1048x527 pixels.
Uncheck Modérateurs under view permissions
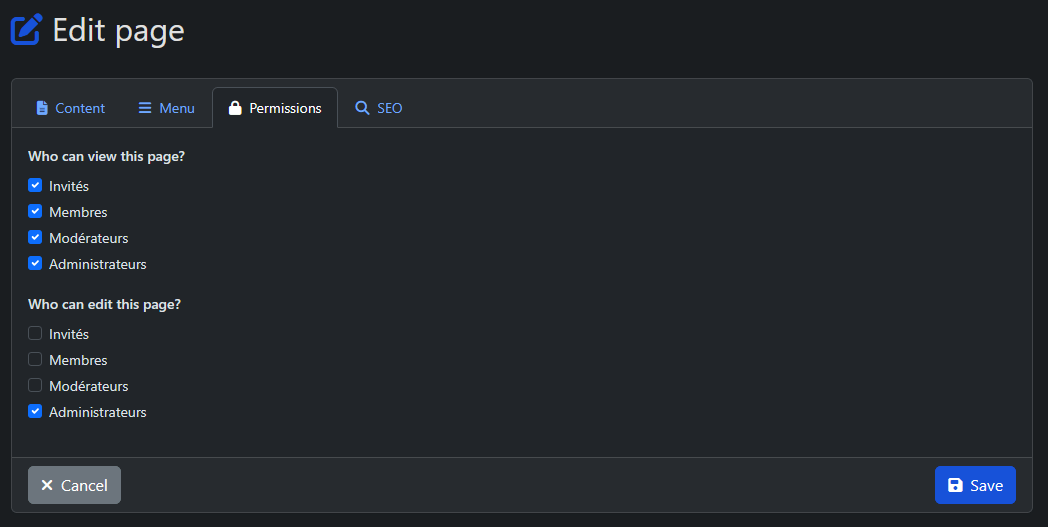pyautogui.click(x=35, y=237)
